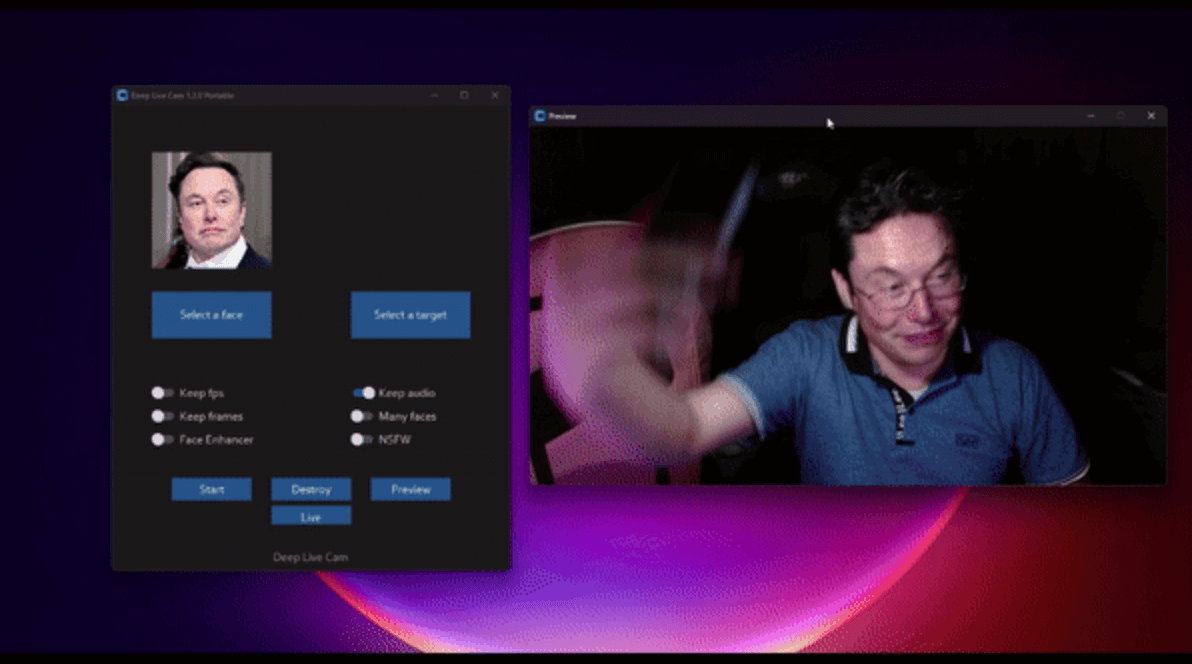The image size is (1192, 664).
Task: Click the Preview window title bar icon
Action: click(x=540, y=116)
